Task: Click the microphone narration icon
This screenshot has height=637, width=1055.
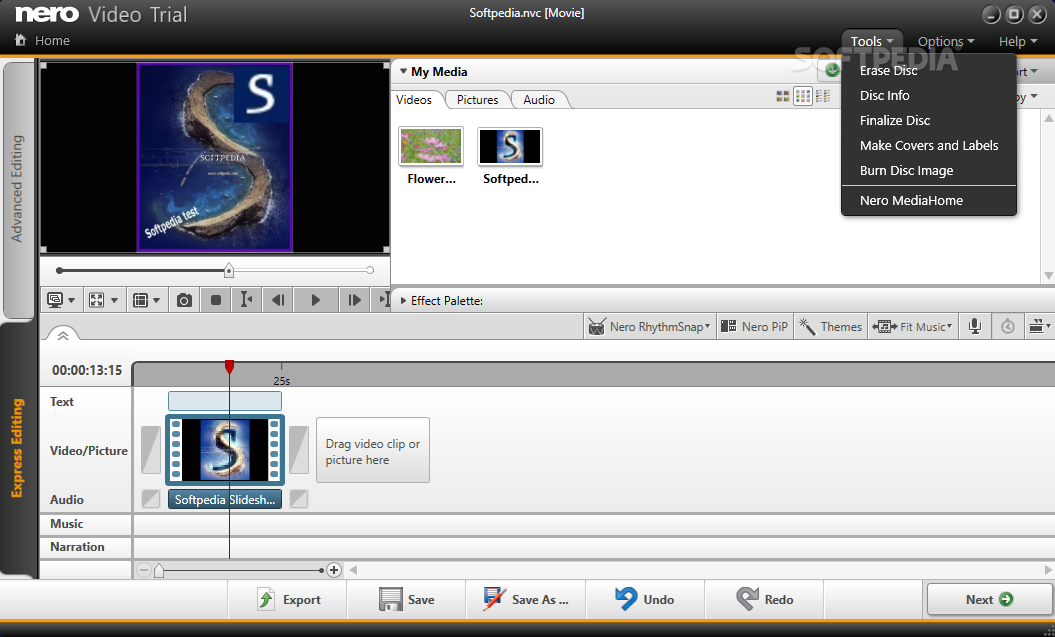Action: 974,327
